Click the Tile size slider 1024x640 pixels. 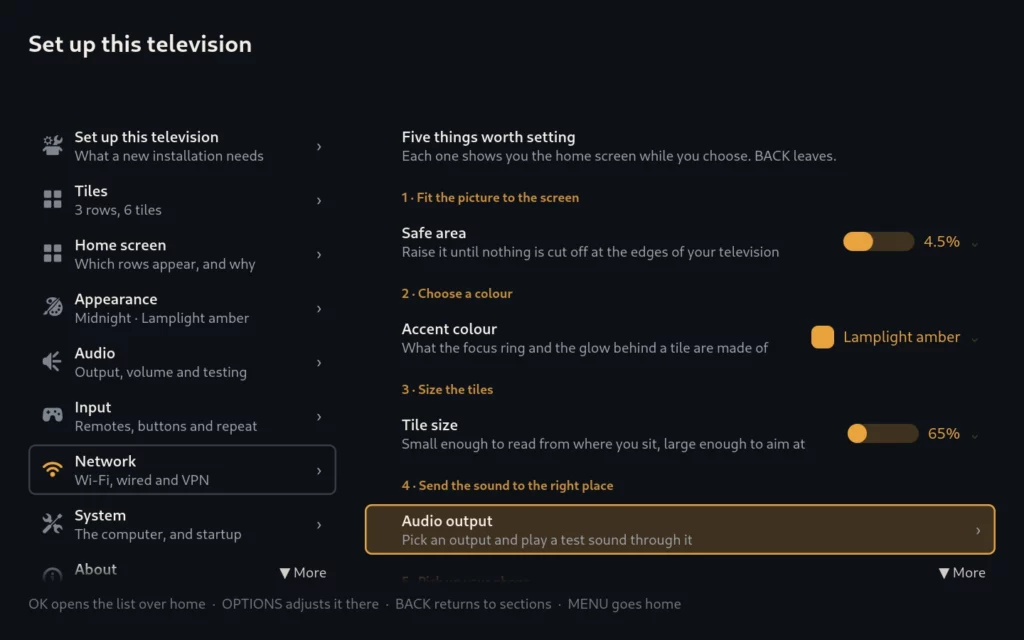(882, 434)
